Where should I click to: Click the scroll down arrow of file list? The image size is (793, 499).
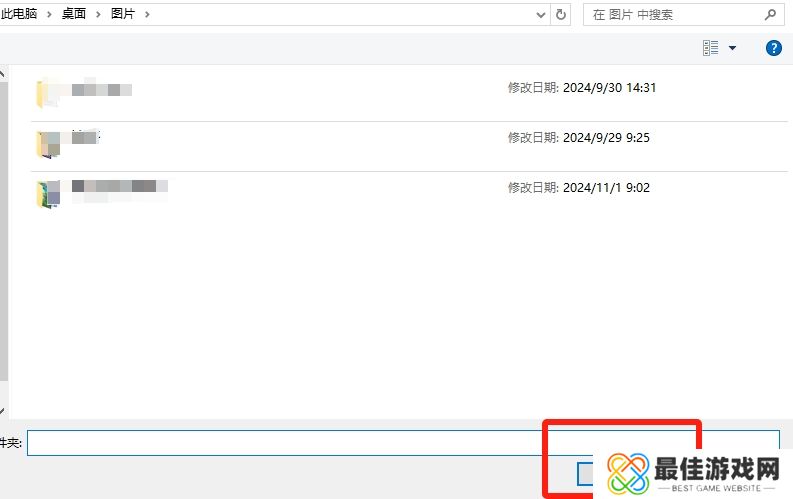point(3,410)
